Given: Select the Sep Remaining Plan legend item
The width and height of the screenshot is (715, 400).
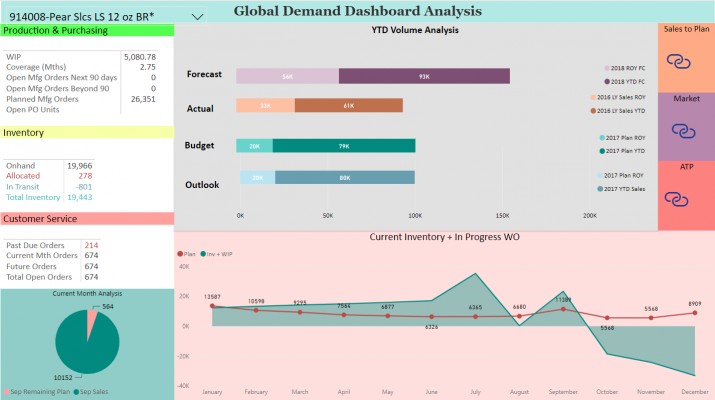Looking at the screenshot, I should pyautogui.click(x=37, y=392).
